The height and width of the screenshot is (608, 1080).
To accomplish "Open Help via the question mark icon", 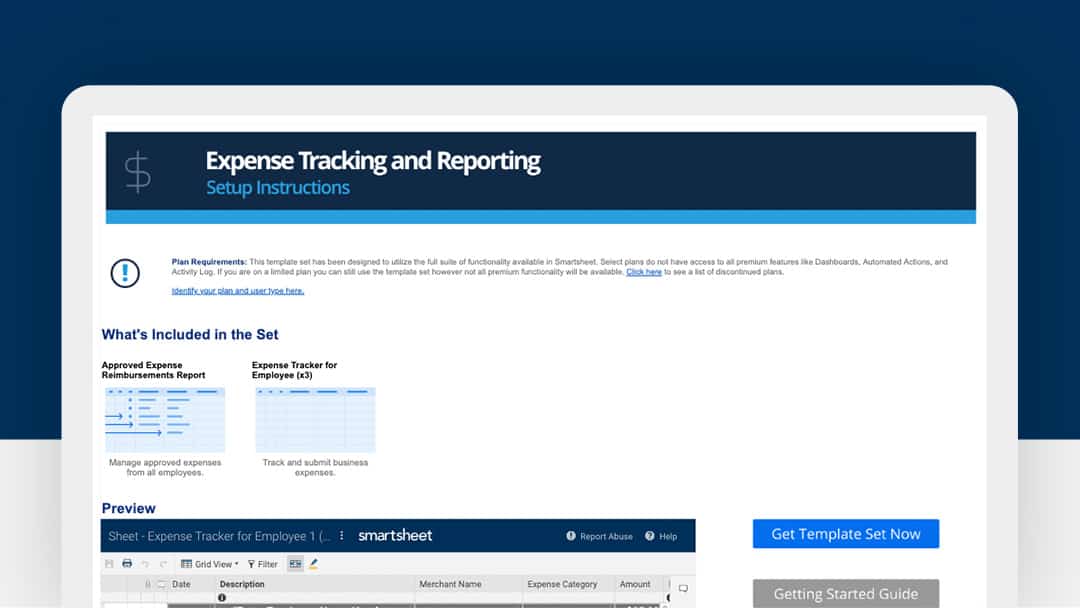I will (649, 536).
